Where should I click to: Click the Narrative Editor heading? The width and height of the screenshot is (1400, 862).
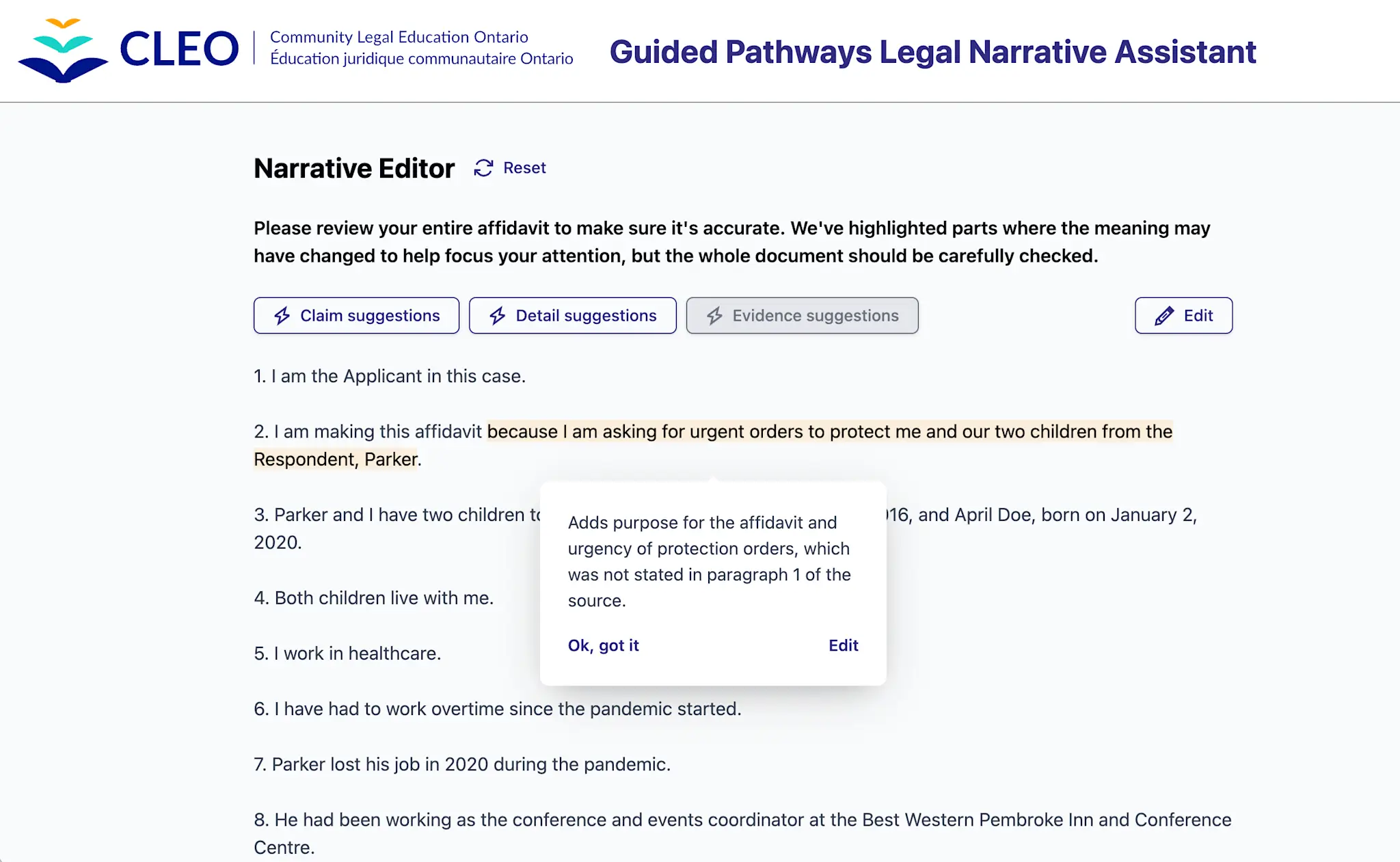354,168
